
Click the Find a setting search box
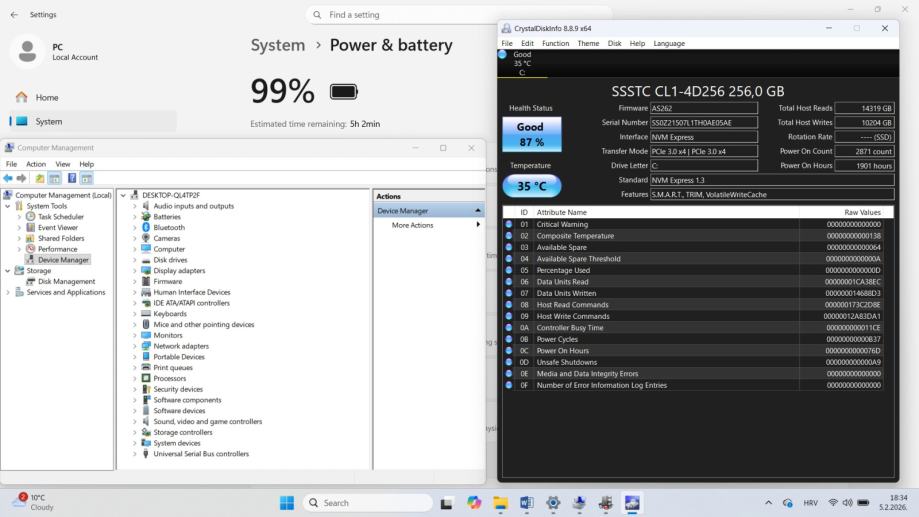[x=458, y=15]
